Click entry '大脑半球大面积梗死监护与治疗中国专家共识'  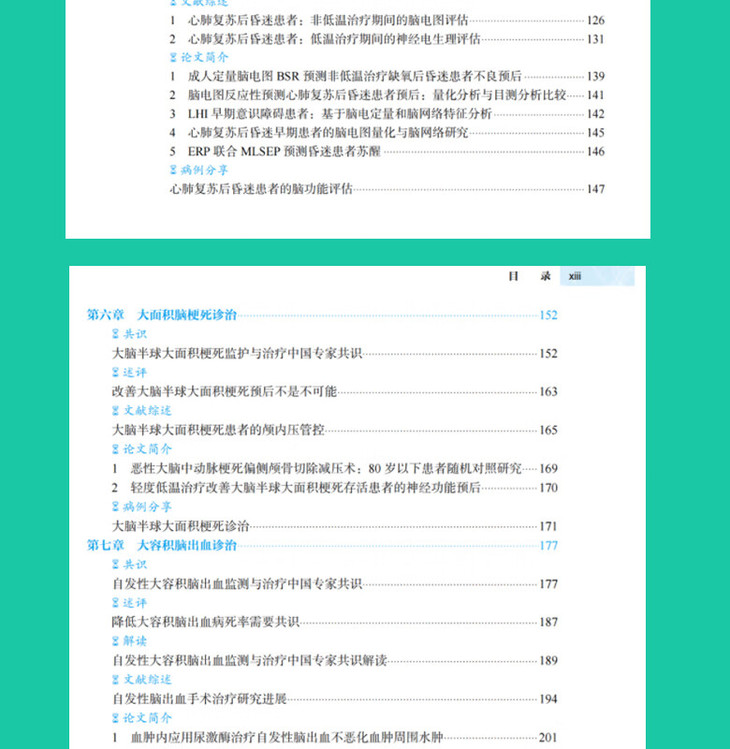coord(237,353)
